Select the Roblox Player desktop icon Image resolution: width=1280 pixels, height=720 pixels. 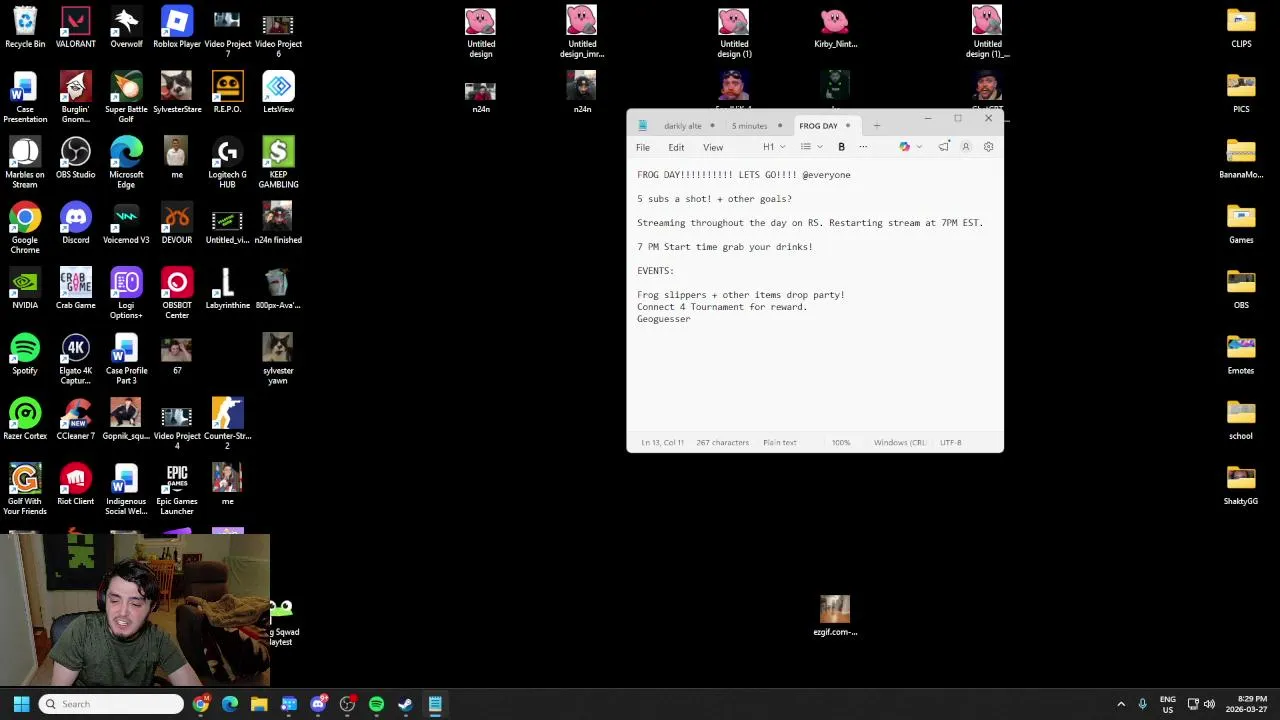[177, 28]
